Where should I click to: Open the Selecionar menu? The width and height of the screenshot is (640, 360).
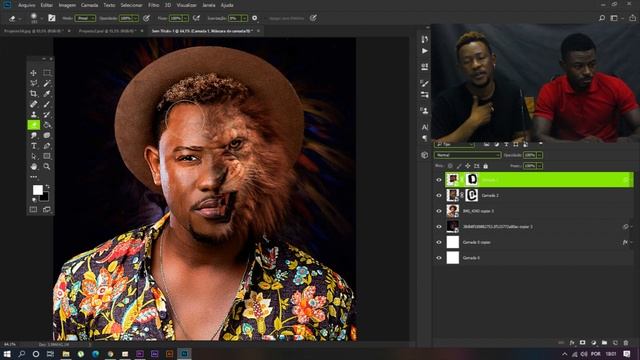tap(131, 5)
